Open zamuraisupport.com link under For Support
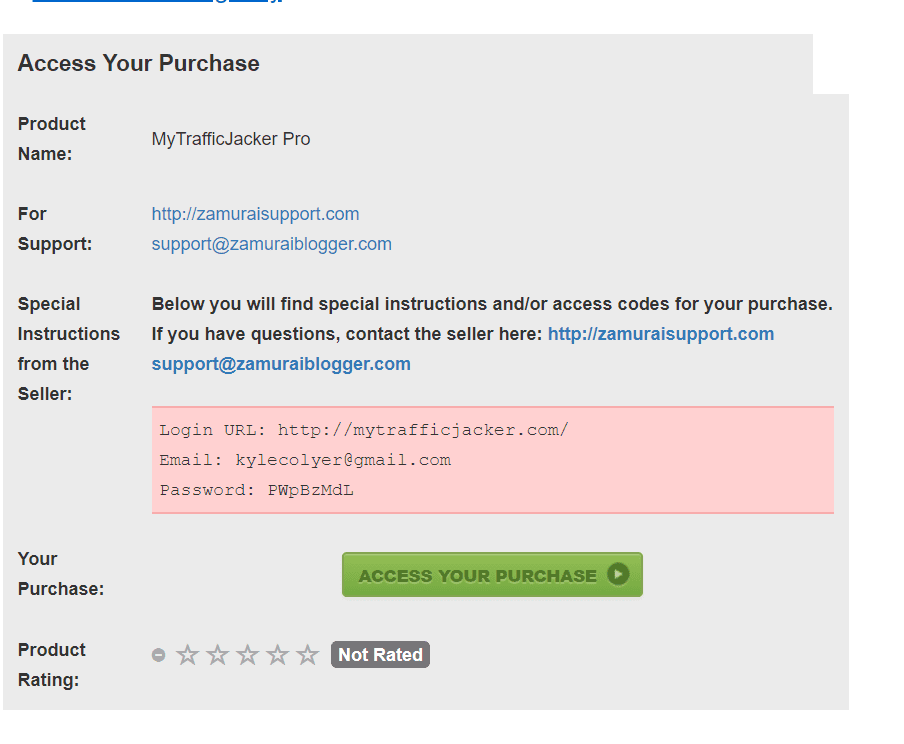The image size is (904, 744). click(255, 214)
